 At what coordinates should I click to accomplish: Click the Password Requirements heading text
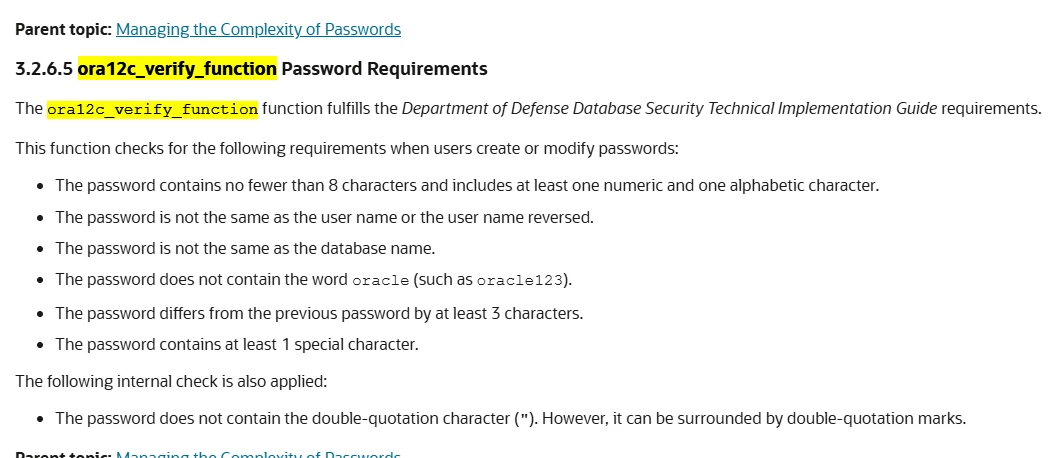[x=384, y=69]
